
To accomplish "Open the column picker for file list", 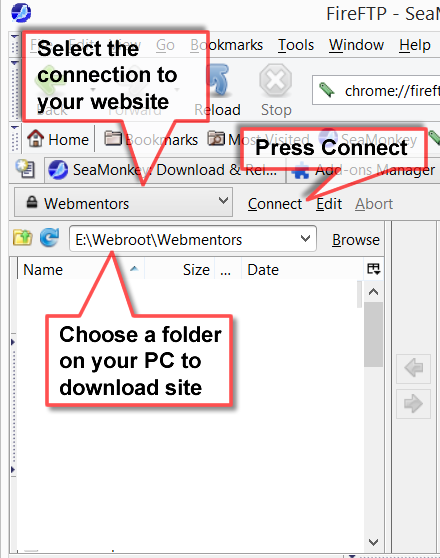I will point(373,269).
